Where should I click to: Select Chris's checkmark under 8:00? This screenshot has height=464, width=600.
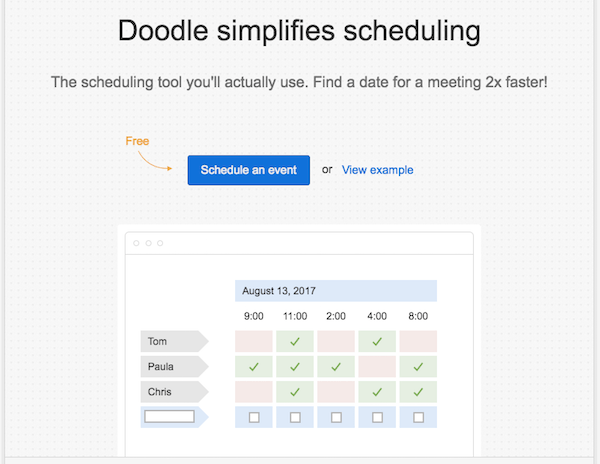(x=418, y=392)
